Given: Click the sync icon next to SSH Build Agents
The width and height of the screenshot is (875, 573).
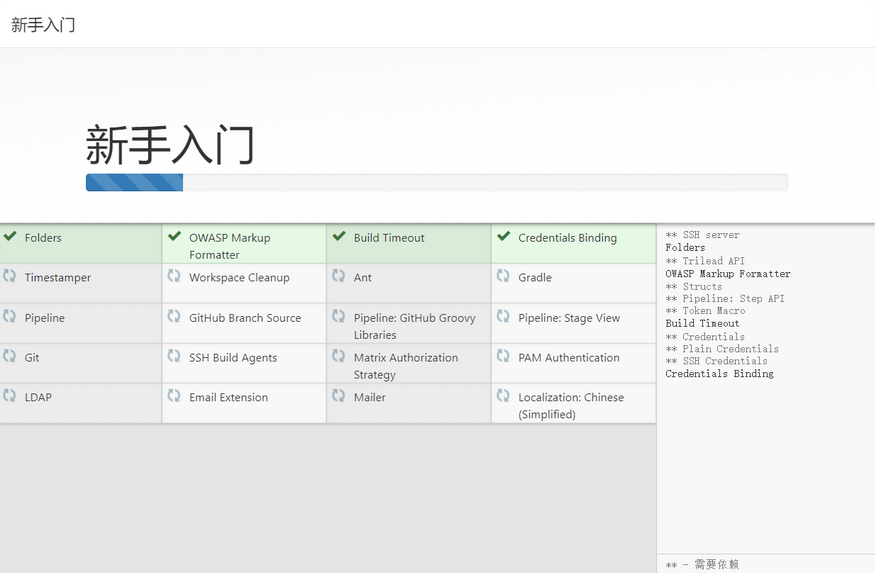Looking at the screenshot, I should [x=174, y=356].
